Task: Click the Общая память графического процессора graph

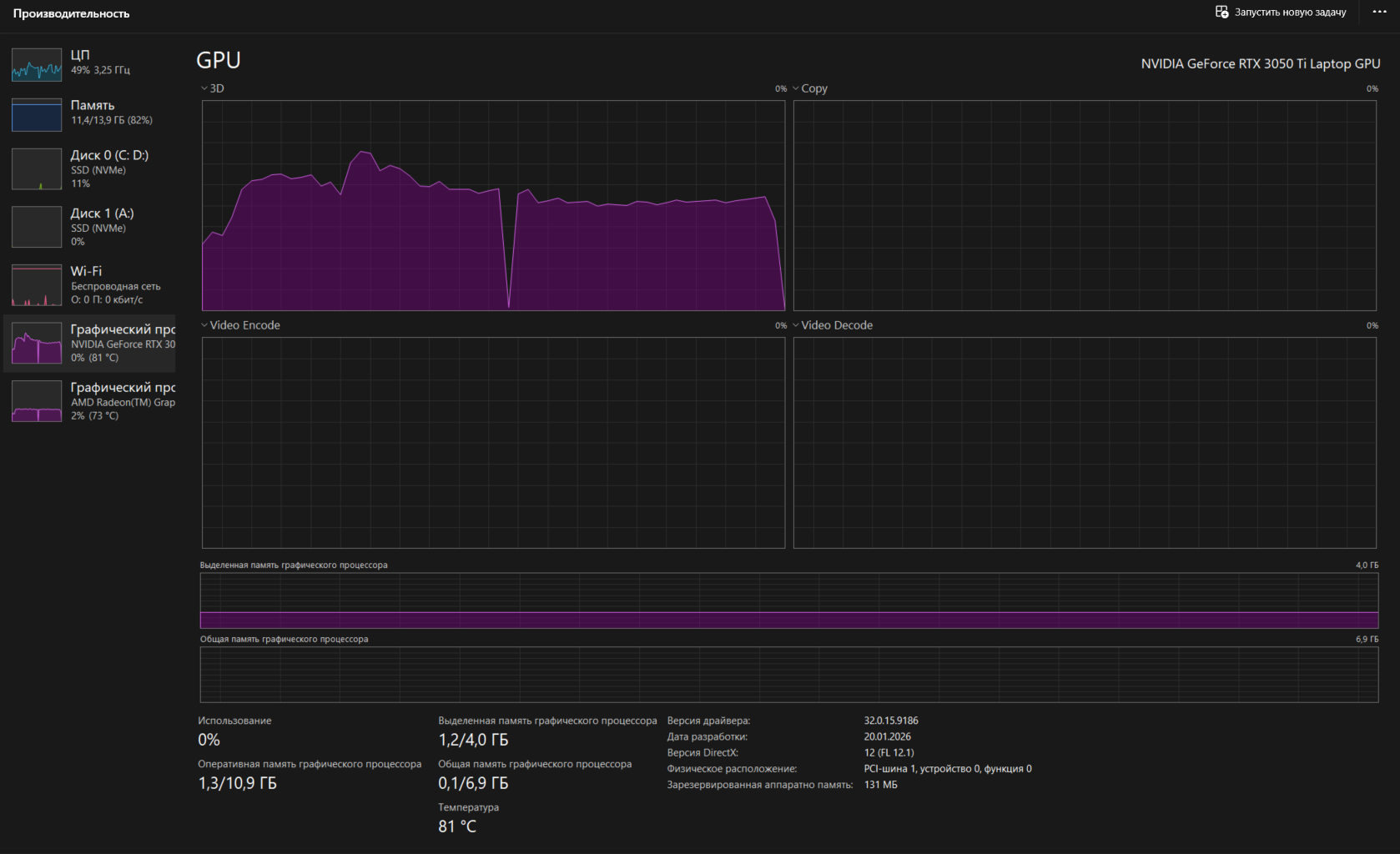Action: (x=789, y=675)
